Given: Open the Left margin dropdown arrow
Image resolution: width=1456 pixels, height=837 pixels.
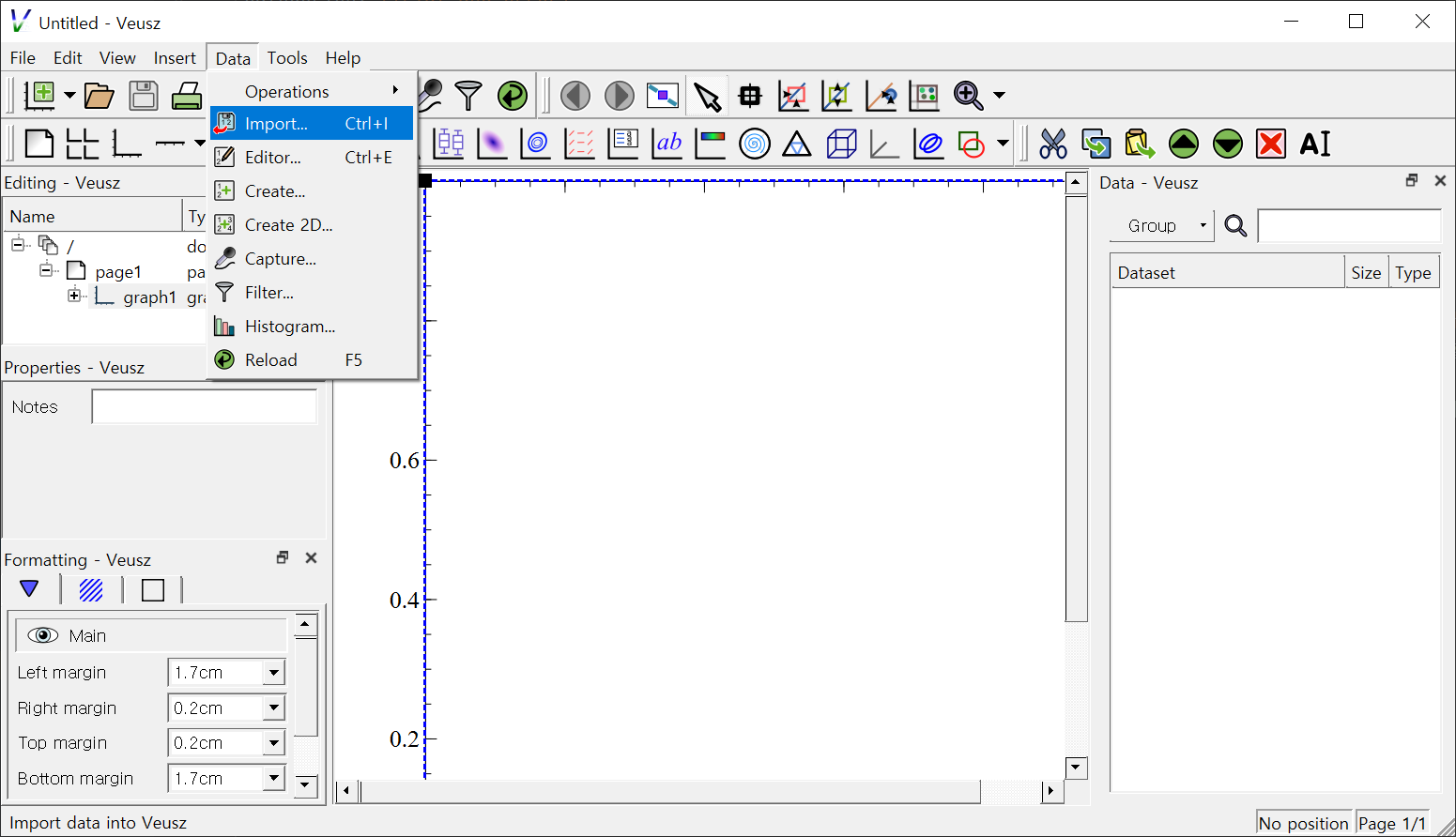Looking at the screenshot, I should click(x=273, y=673).
